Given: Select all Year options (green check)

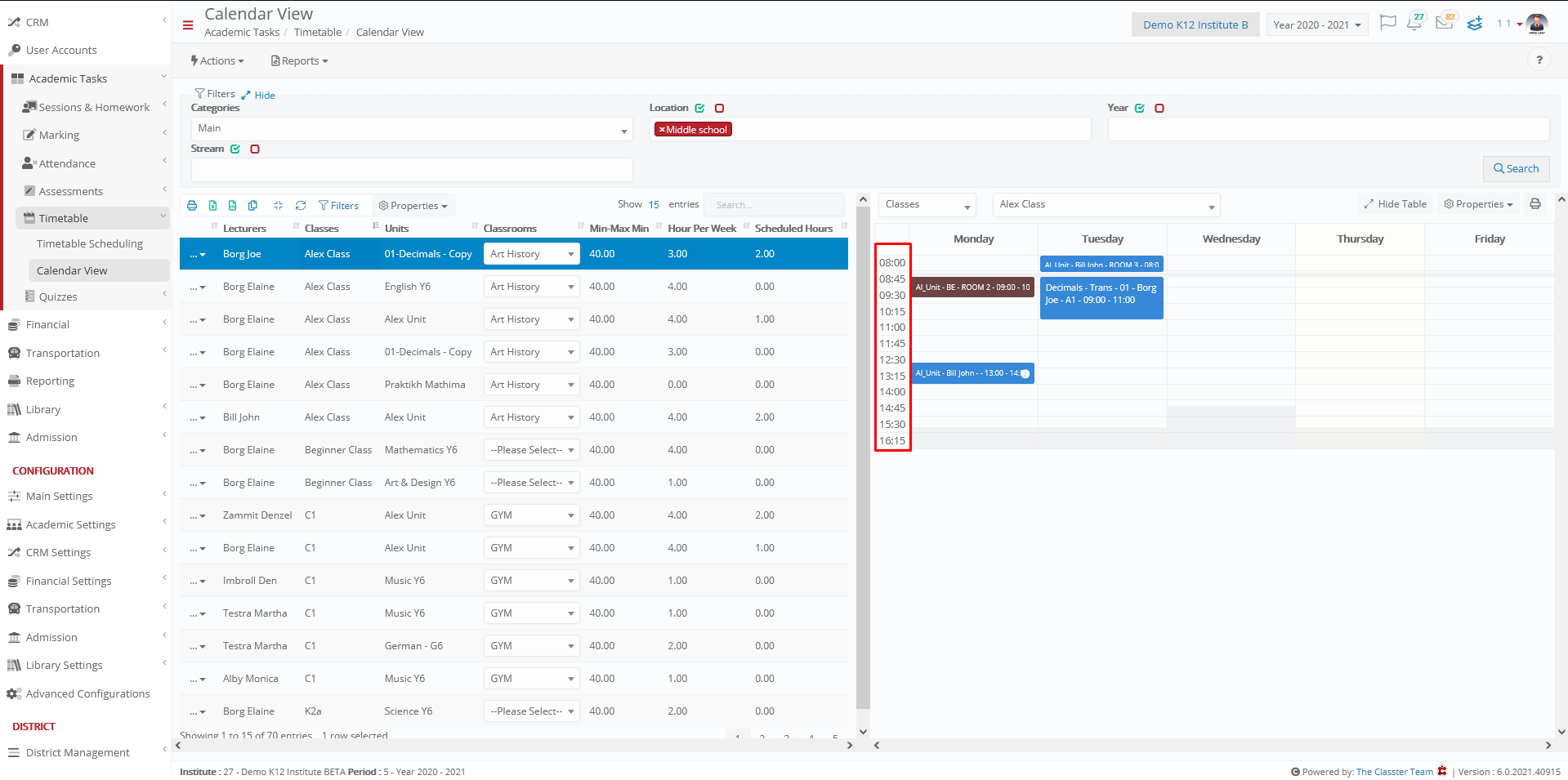Looking at the screenshot, I should [1140, 108].
